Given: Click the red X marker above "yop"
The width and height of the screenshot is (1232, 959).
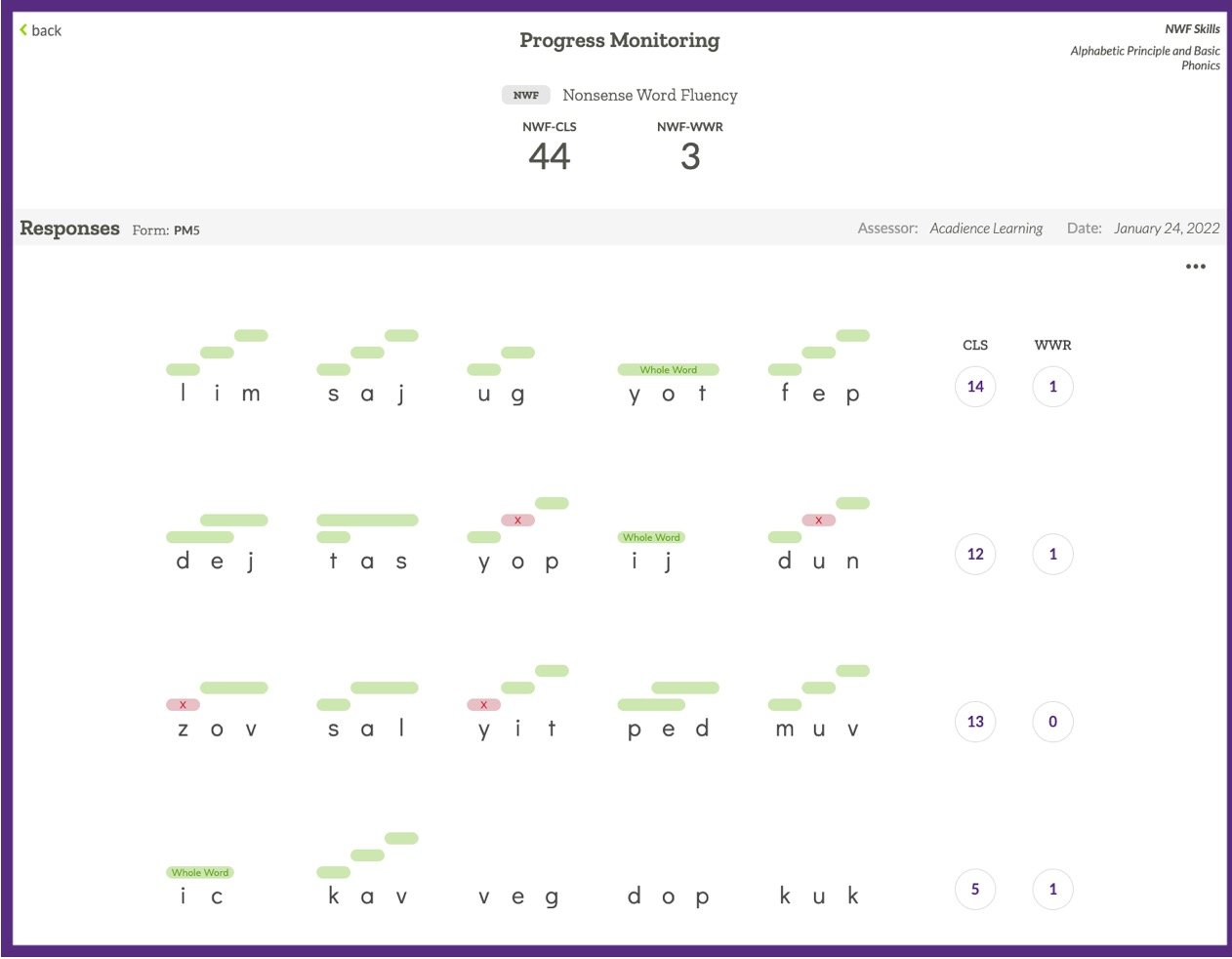Looking at the screenshot, I should pos(518,521).
